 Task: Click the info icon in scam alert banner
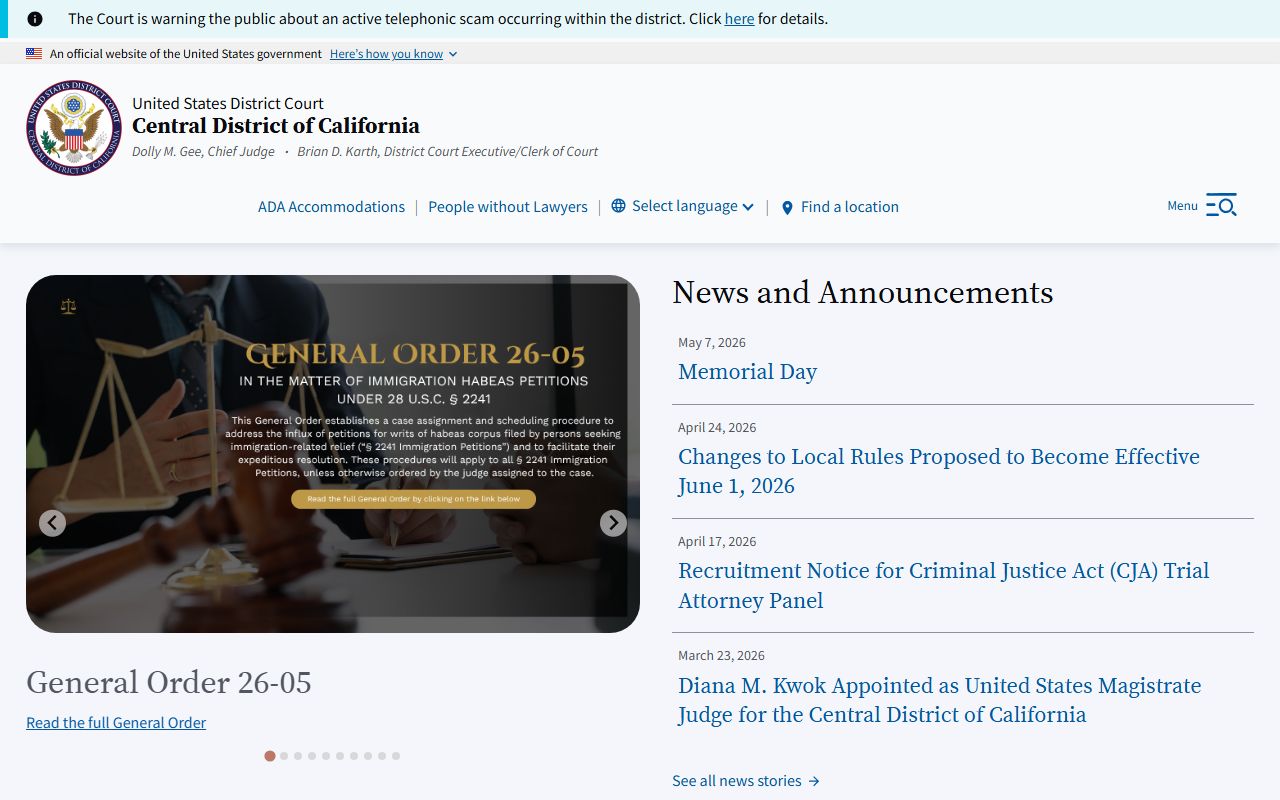tap(35, 19)
